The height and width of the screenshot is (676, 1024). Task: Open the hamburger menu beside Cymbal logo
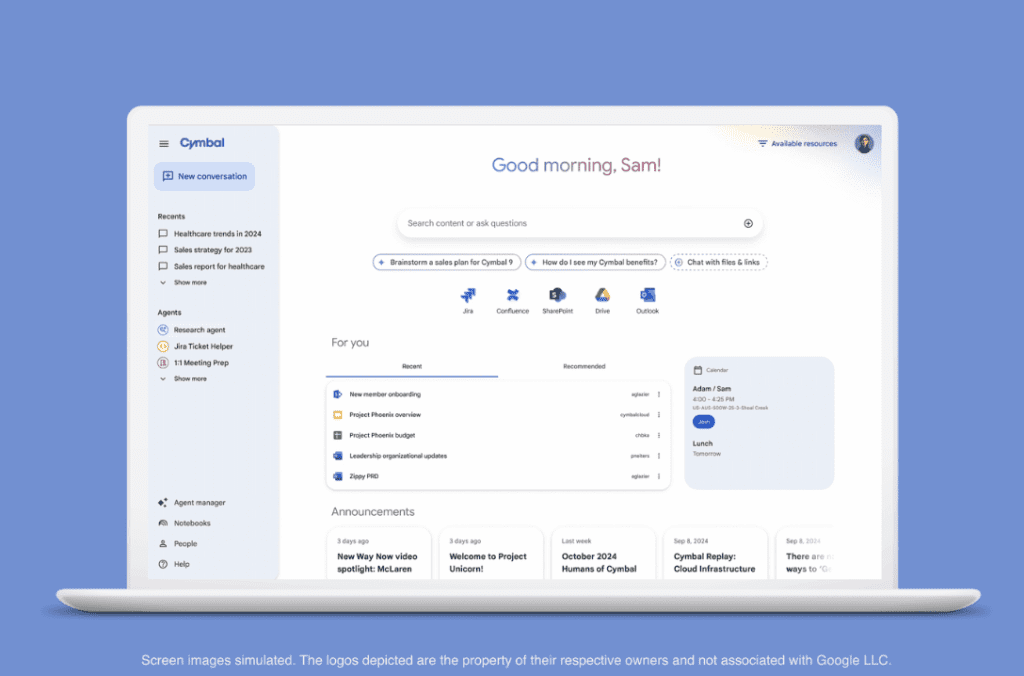tap(164, 144)
